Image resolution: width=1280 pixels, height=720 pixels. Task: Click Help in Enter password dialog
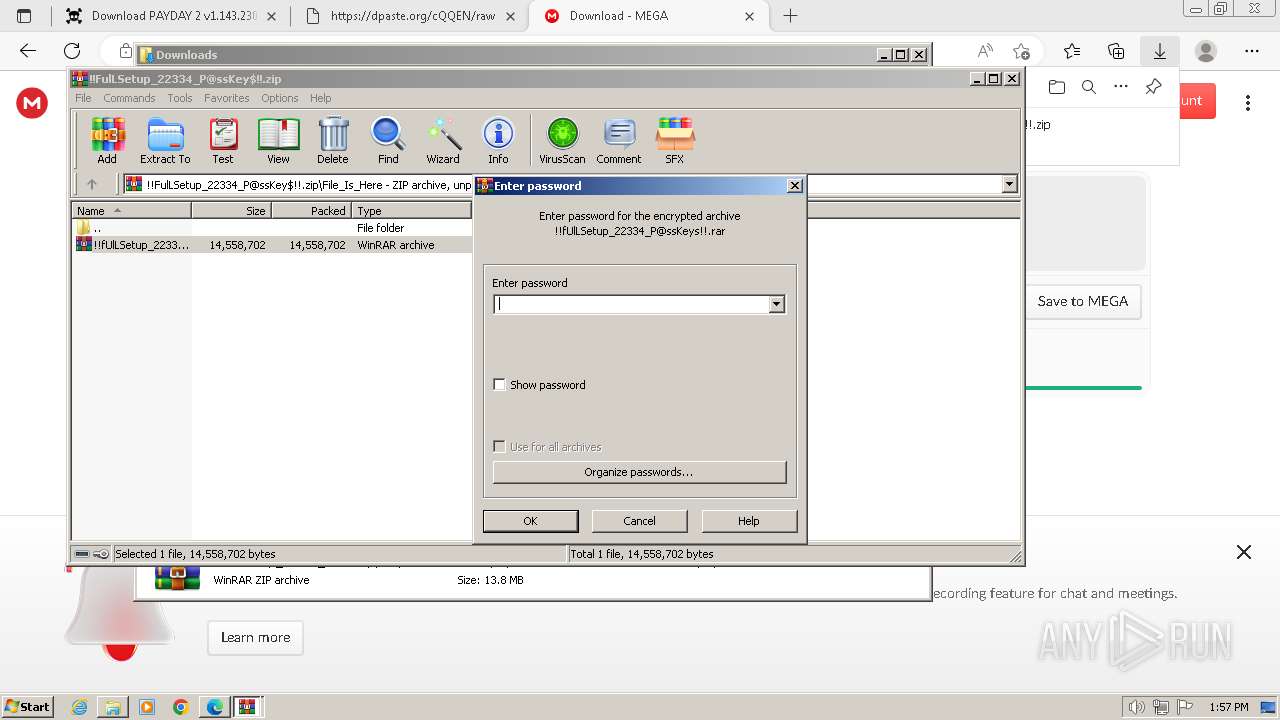pos(749,521)
